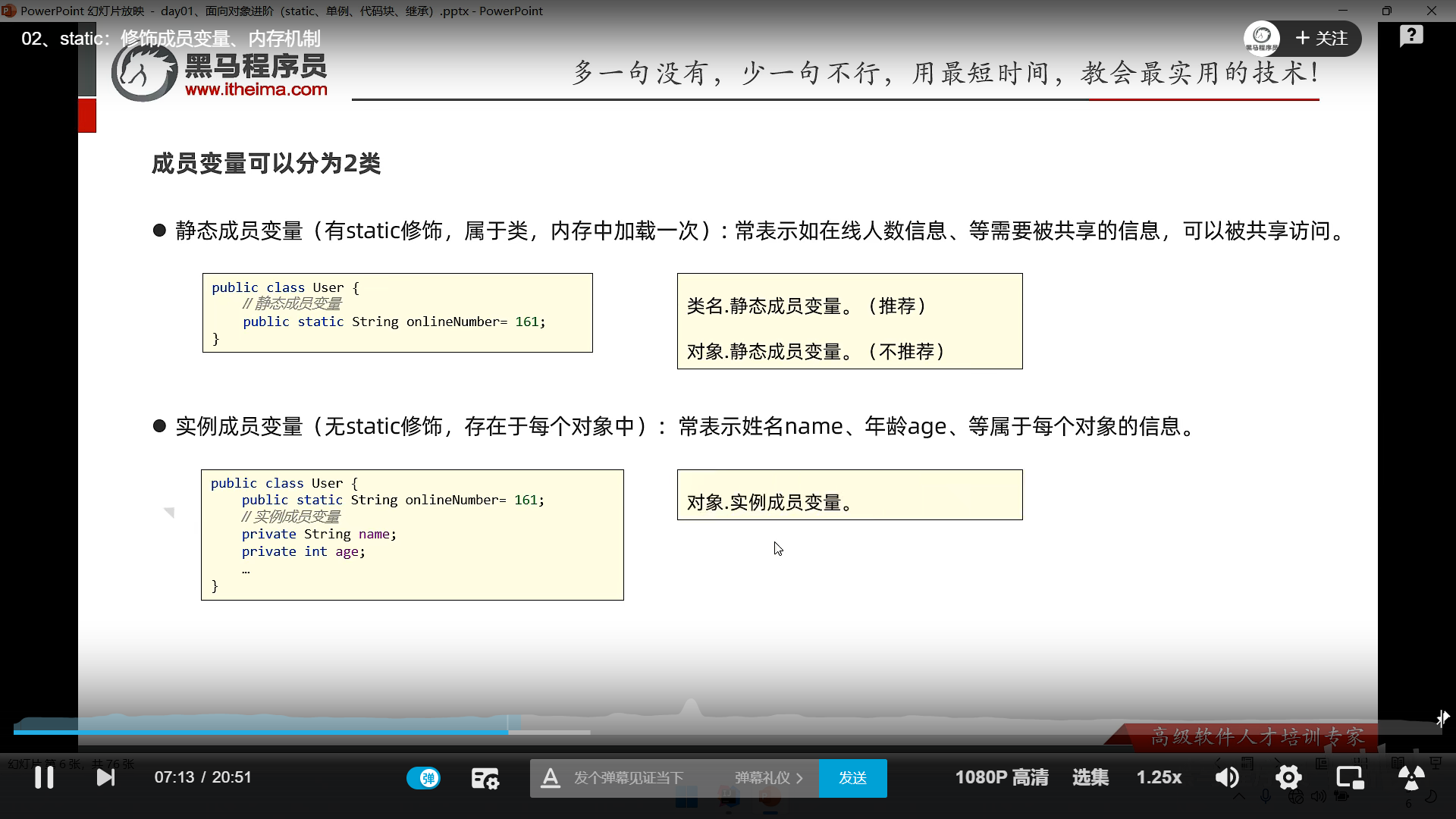The image size is (1456, 819).
Task: Open the 选集 episode list
Action: [1090, 777]
